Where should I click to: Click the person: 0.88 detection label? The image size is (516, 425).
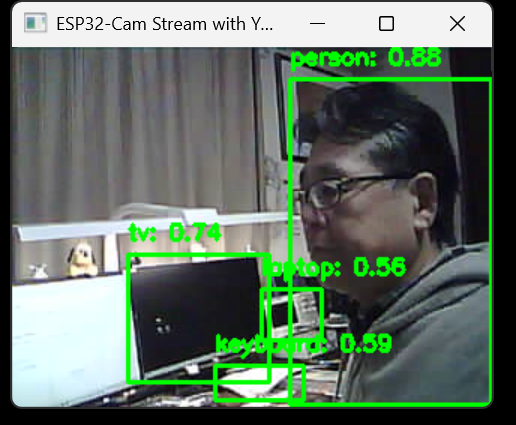click(366, 58)
